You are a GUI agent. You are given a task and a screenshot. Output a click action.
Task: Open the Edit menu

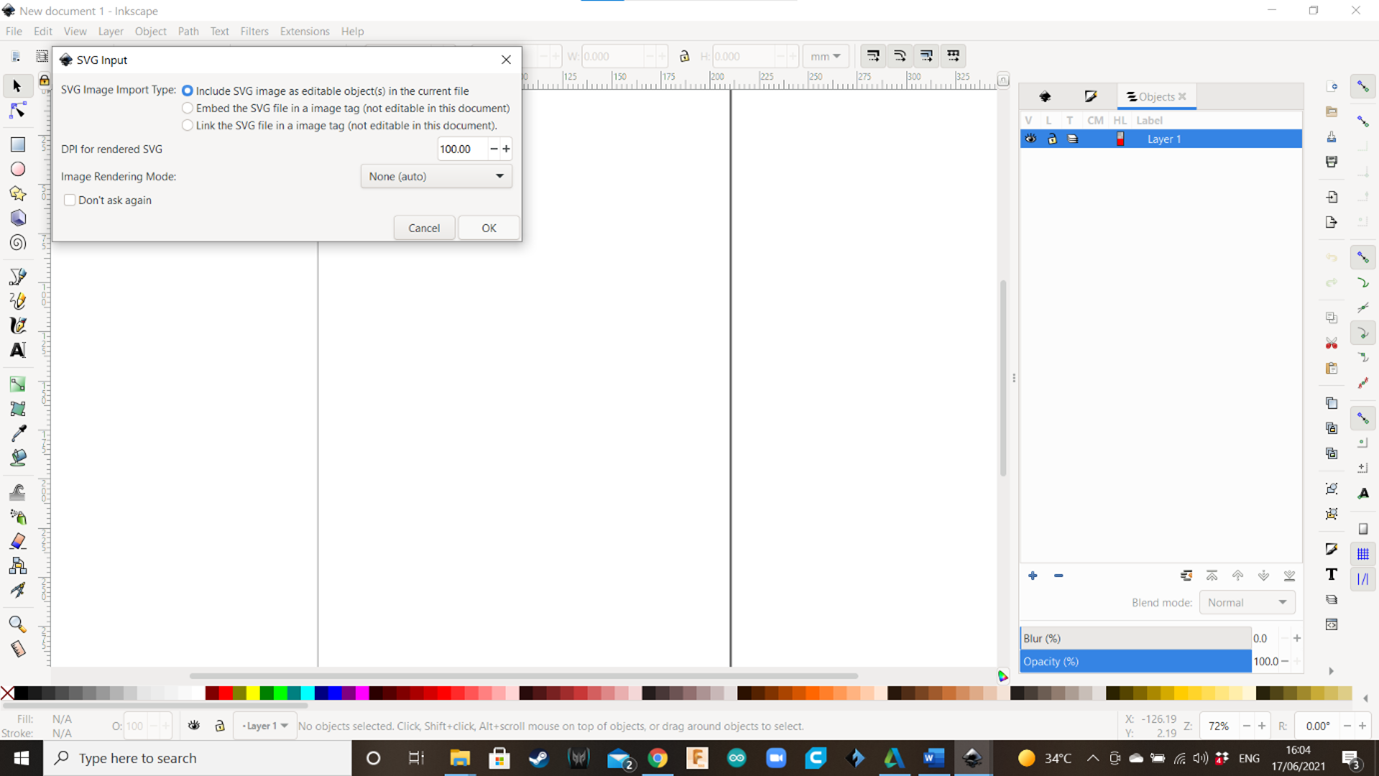[43, 31]
